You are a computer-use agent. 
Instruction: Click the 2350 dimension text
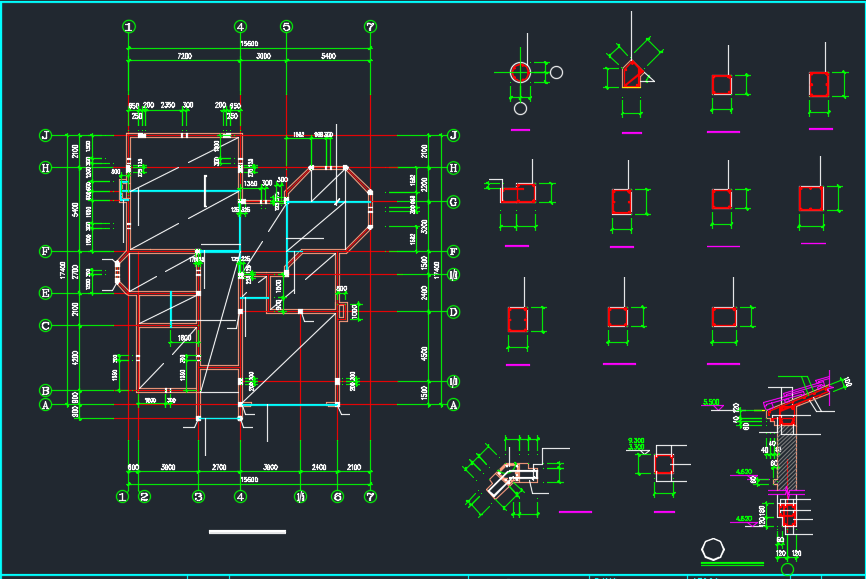pos(168,105)
